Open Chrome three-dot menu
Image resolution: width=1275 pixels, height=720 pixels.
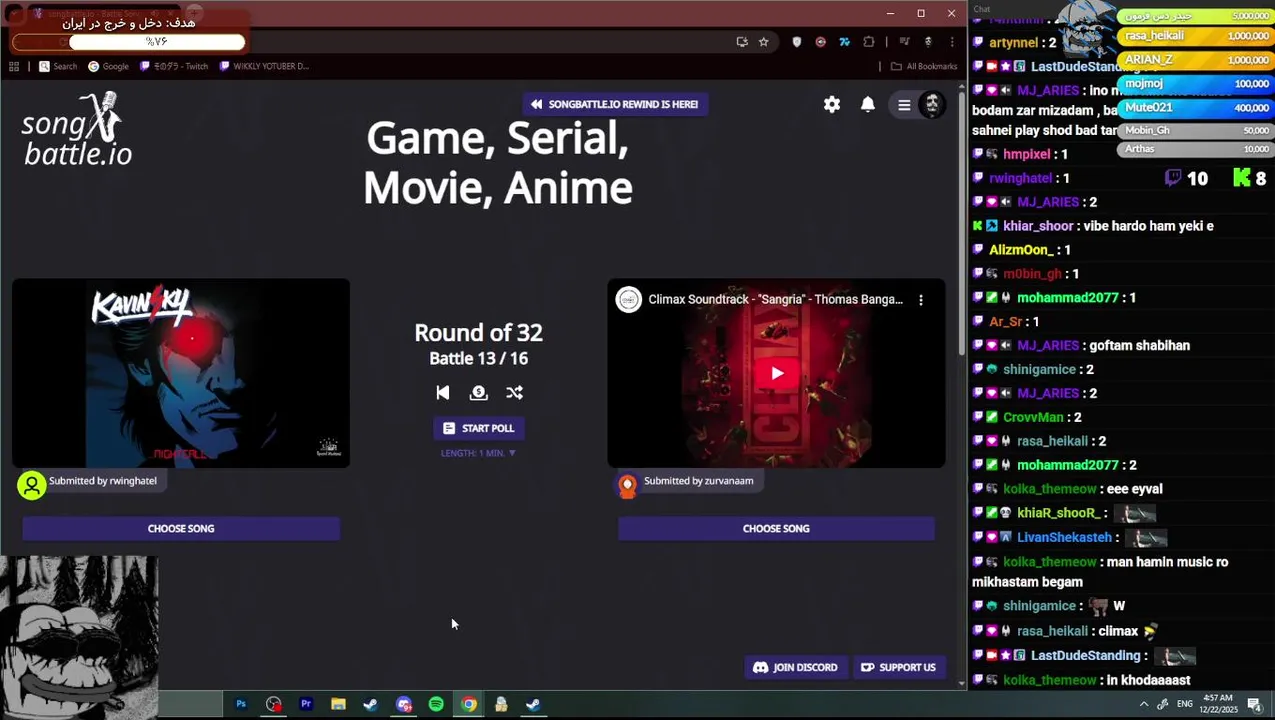coord(951,42)
